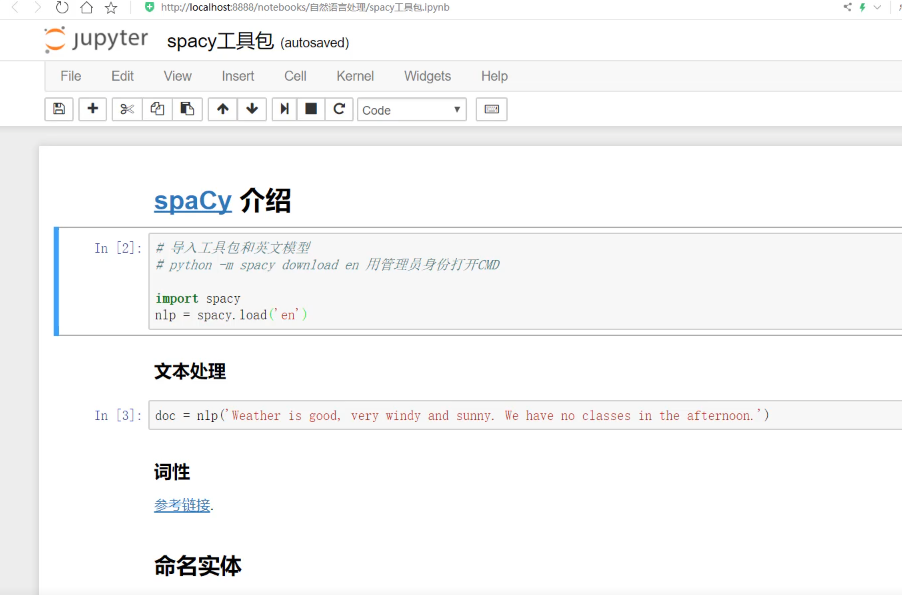Move selected cell up arrow
This screenshot has height=595, width=902.
(222, 109)
